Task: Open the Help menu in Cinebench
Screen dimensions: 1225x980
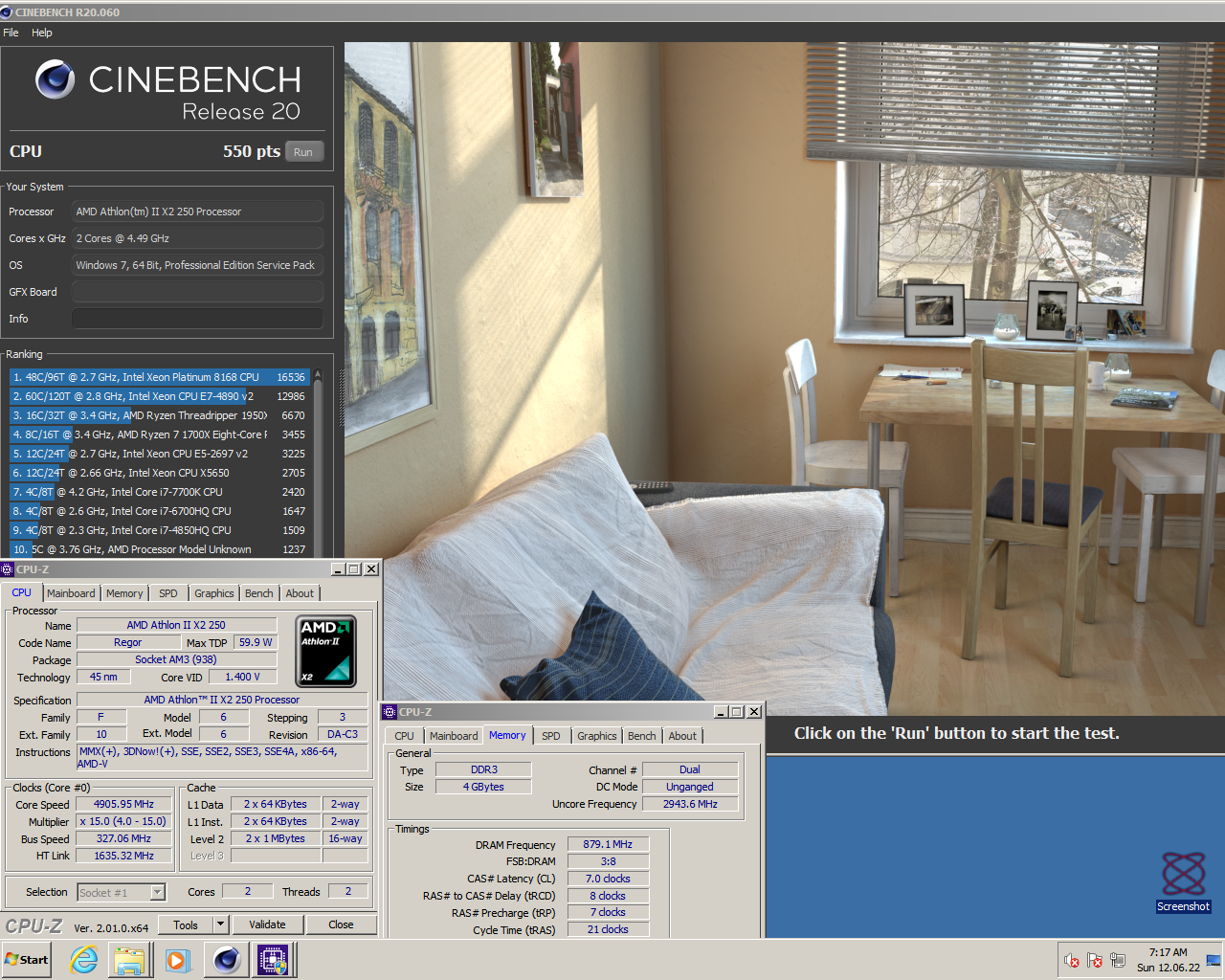Action: 42,33
